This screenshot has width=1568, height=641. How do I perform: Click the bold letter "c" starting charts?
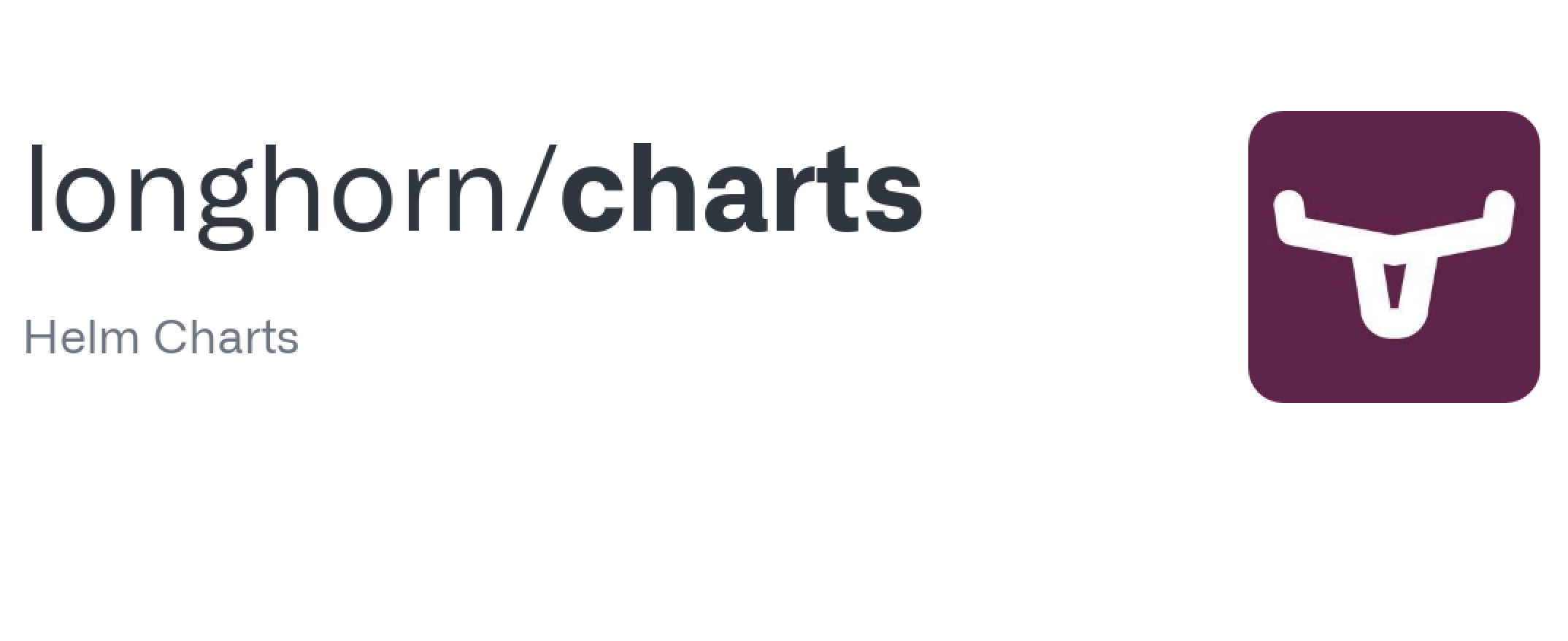pos(592,199)
